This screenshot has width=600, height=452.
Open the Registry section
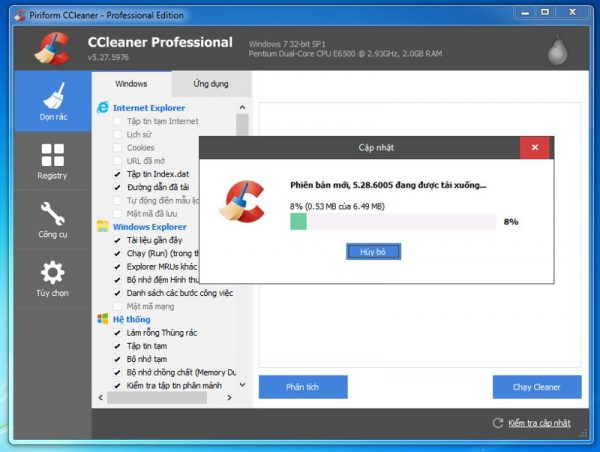tap(53, 162)
